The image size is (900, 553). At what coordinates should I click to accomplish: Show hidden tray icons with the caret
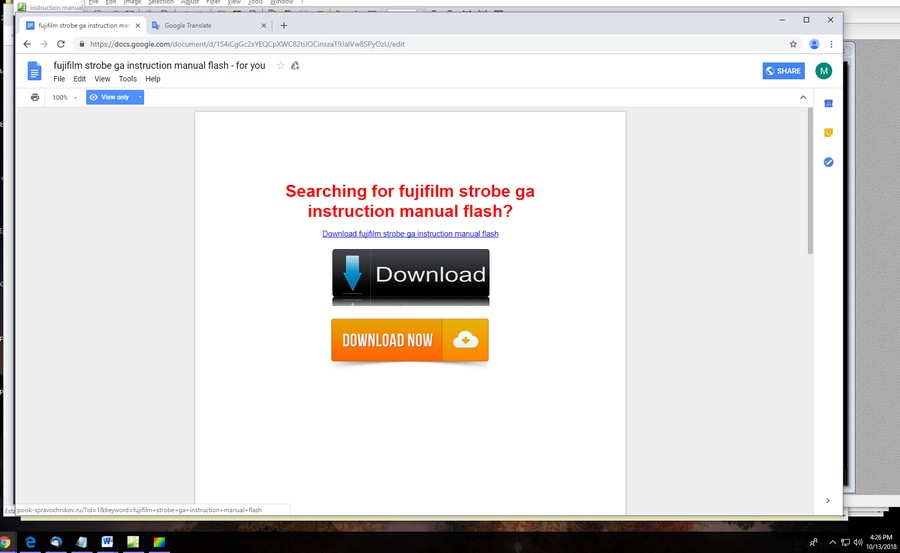click(832, 542)
